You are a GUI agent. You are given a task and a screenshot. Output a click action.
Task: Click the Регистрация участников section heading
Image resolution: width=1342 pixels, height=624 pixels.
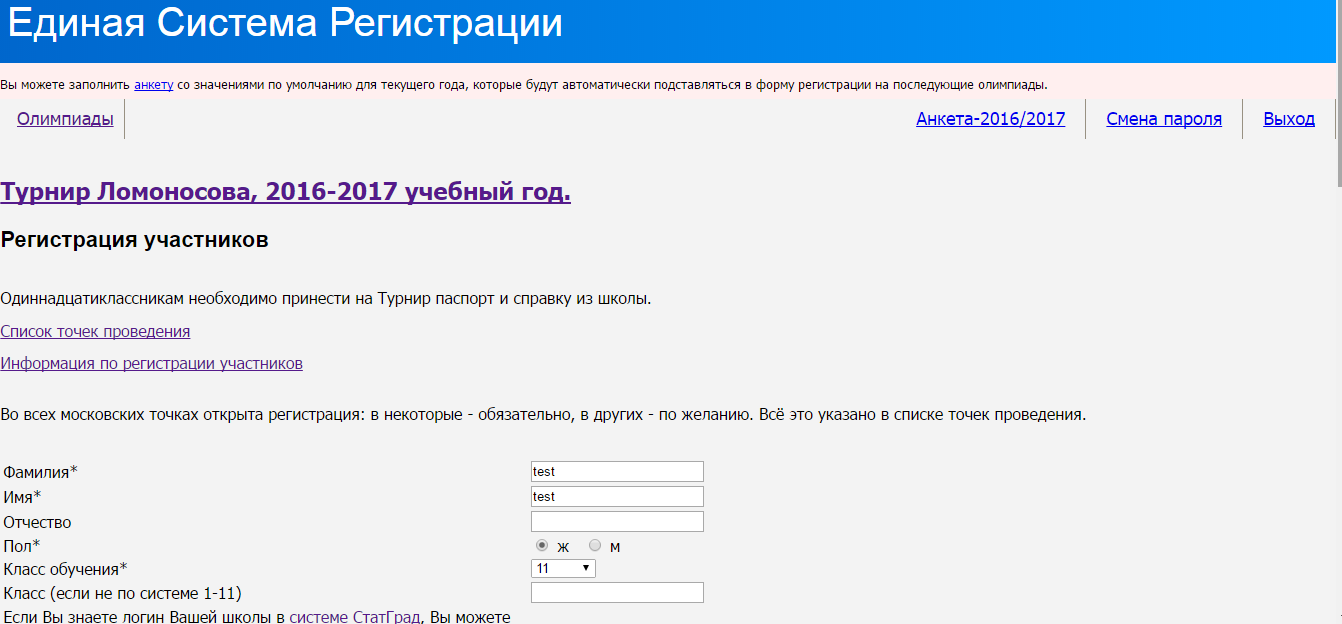coord(135,240)
